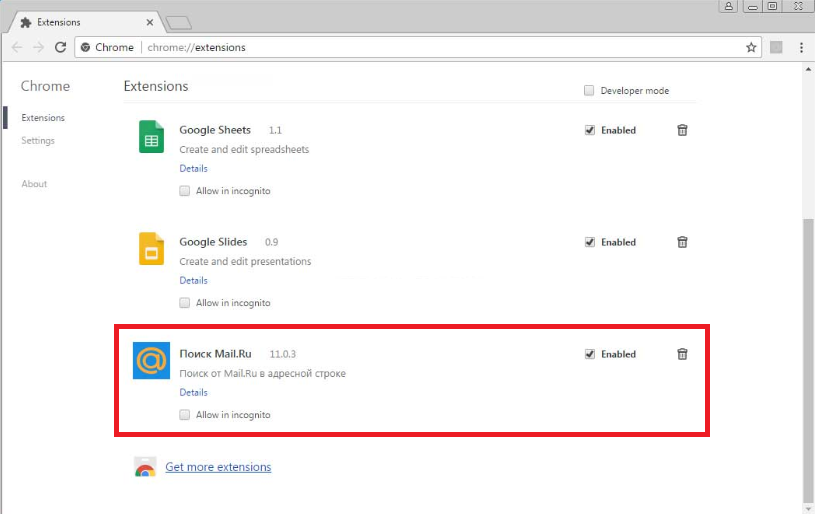This screenshot has width=815, height=514.
Task: Remove Google Slides with its trash icon
Action: 682,242
